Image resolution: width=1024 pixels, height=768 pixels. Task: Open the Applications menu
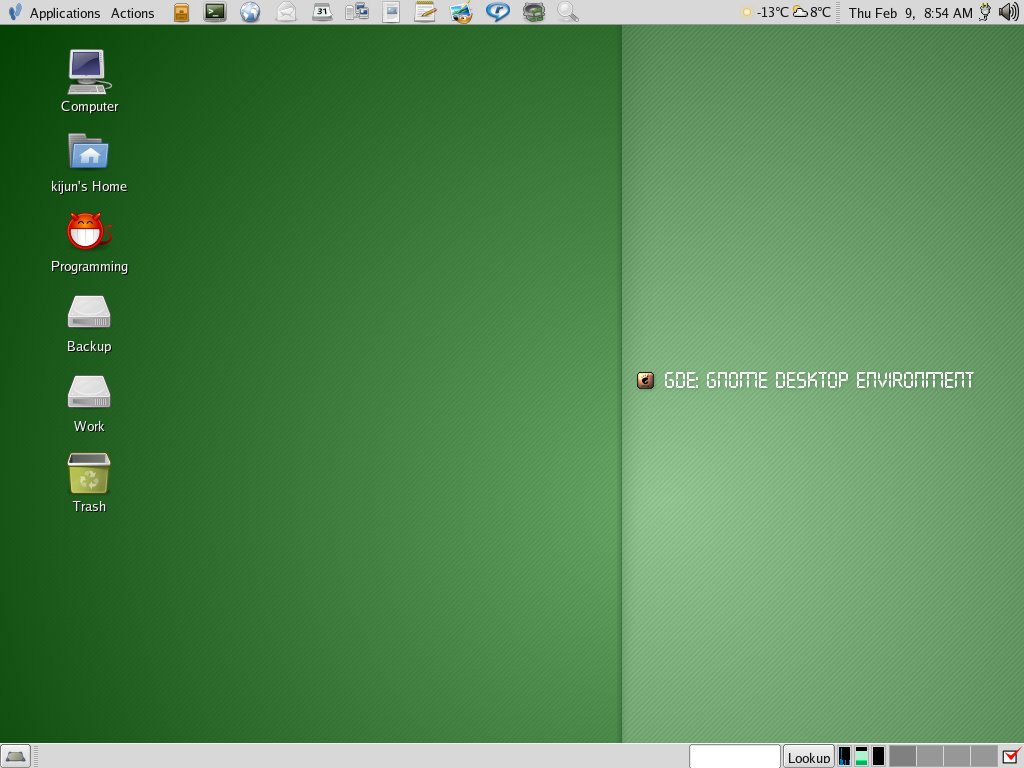tap(54, 12)
